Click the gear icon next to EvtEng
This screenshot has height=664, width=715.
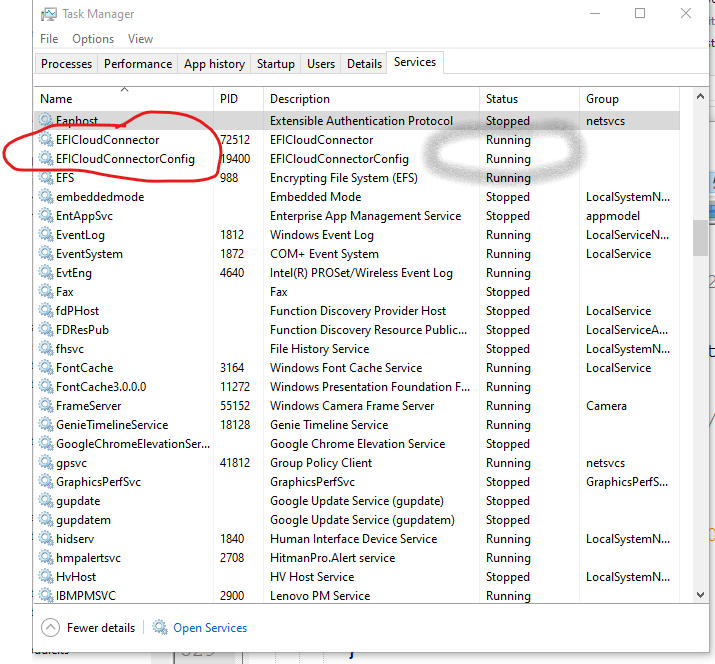click(x=46, y=272)
